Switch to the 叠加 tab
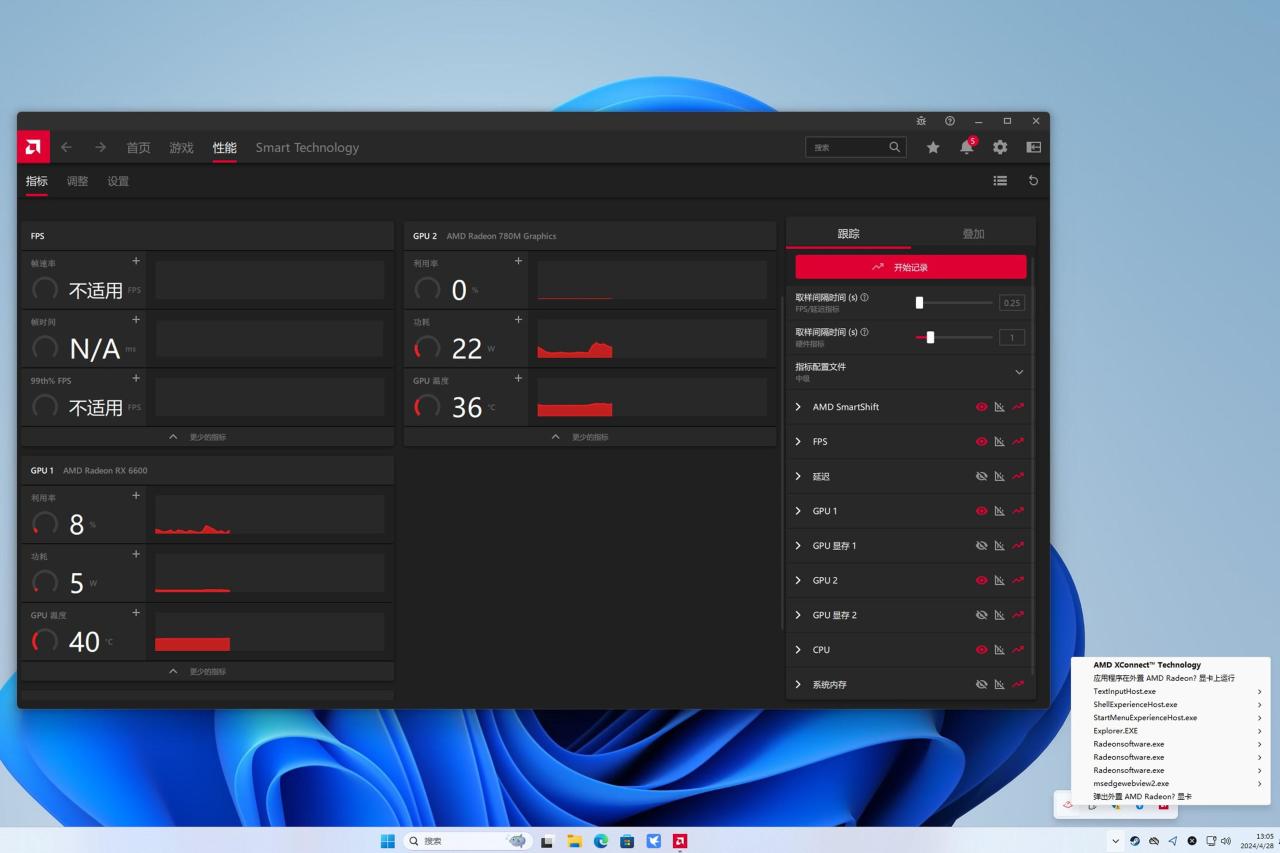 (973, 234)
